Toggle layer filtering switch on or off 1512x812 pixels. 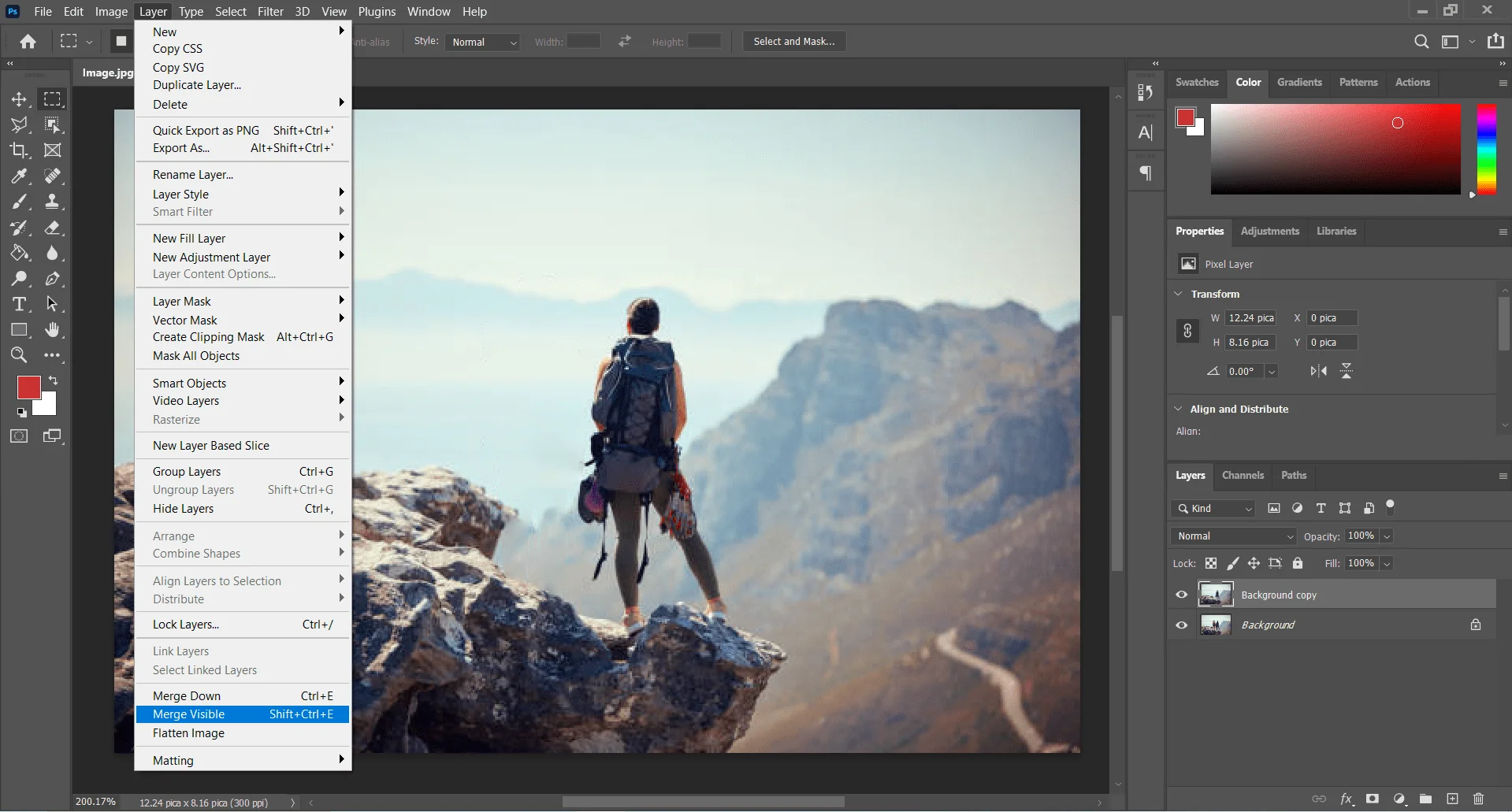[x=1390, y=507]
